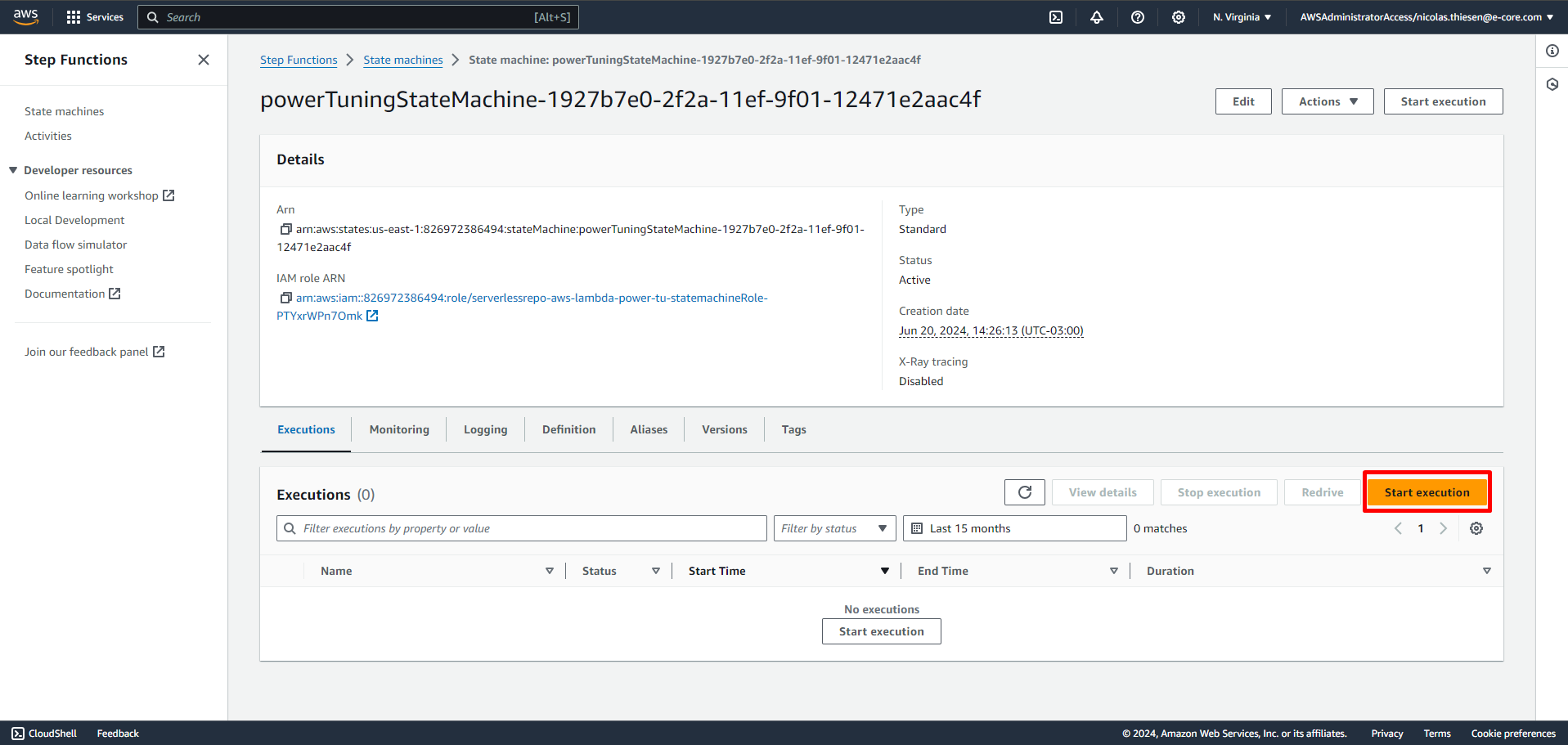The width and height of the screenshot is (1568, 745).
Task: Switch to the Tags tab
Action: point(794,429)
